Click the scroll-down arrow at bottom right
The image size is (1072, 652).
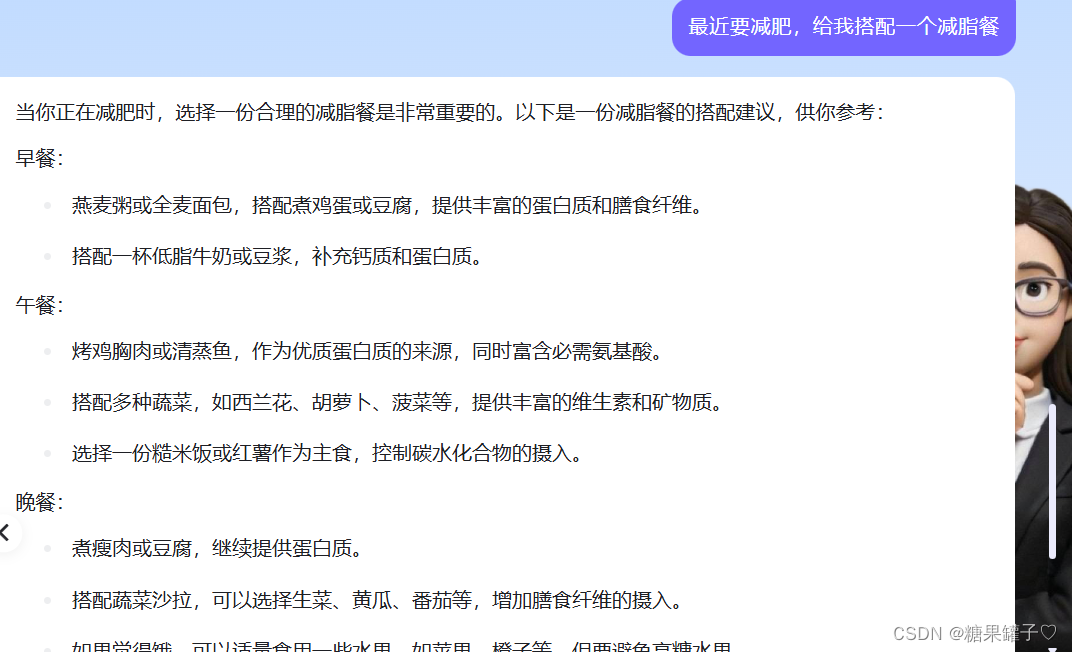pos(1052,649)
